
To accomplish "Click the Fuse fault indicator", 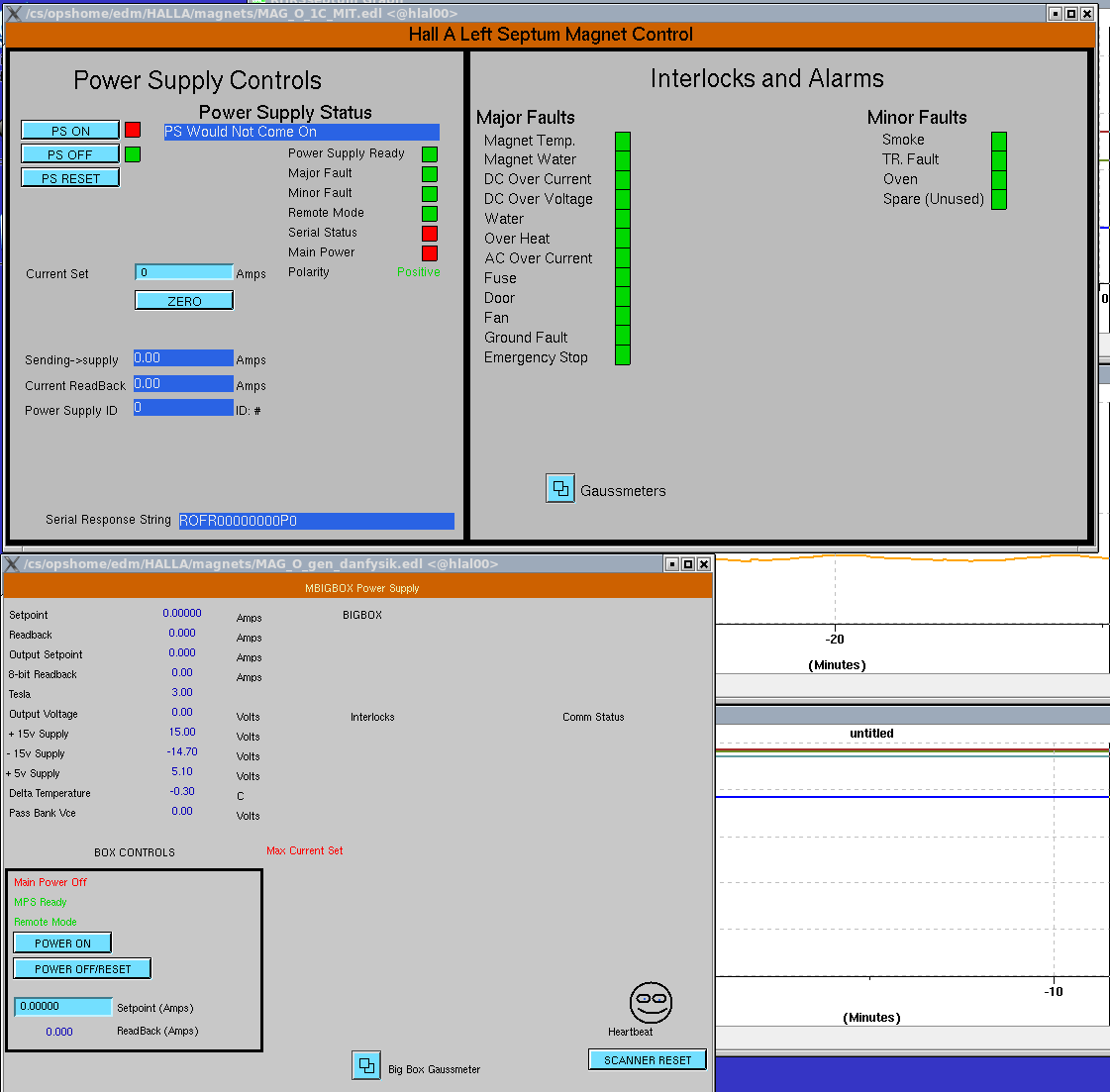I will (623, 277).
